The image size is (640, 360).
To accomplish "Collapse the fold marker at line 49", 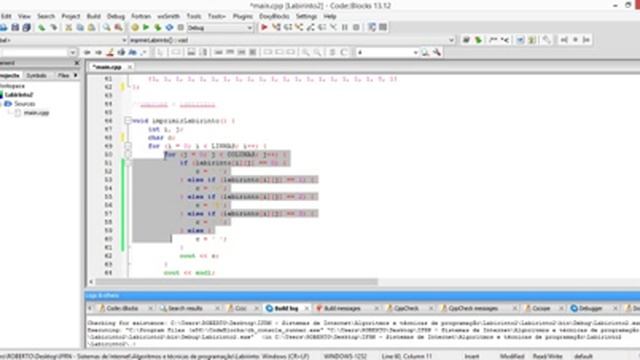I will coord(128,146).
